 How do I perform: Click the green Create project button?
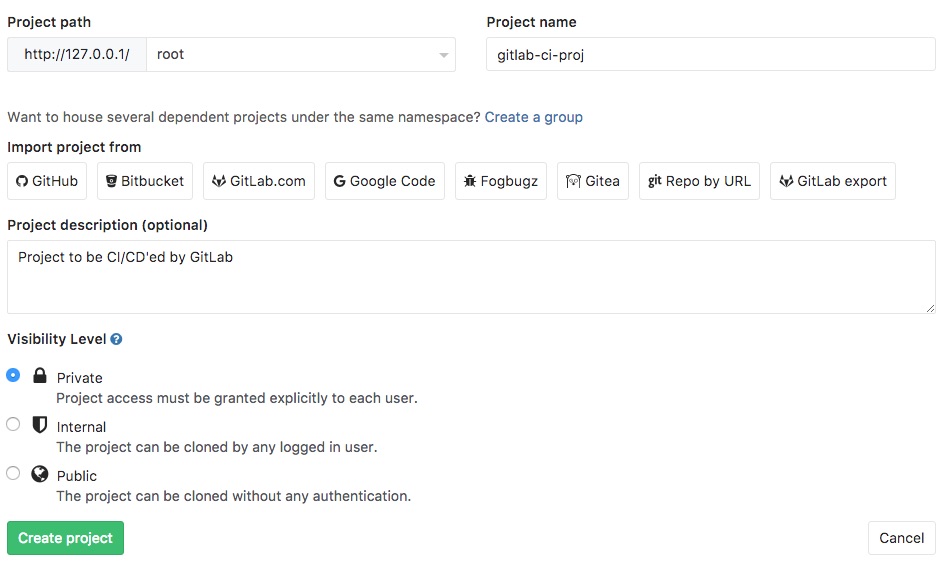click(65, 538)
